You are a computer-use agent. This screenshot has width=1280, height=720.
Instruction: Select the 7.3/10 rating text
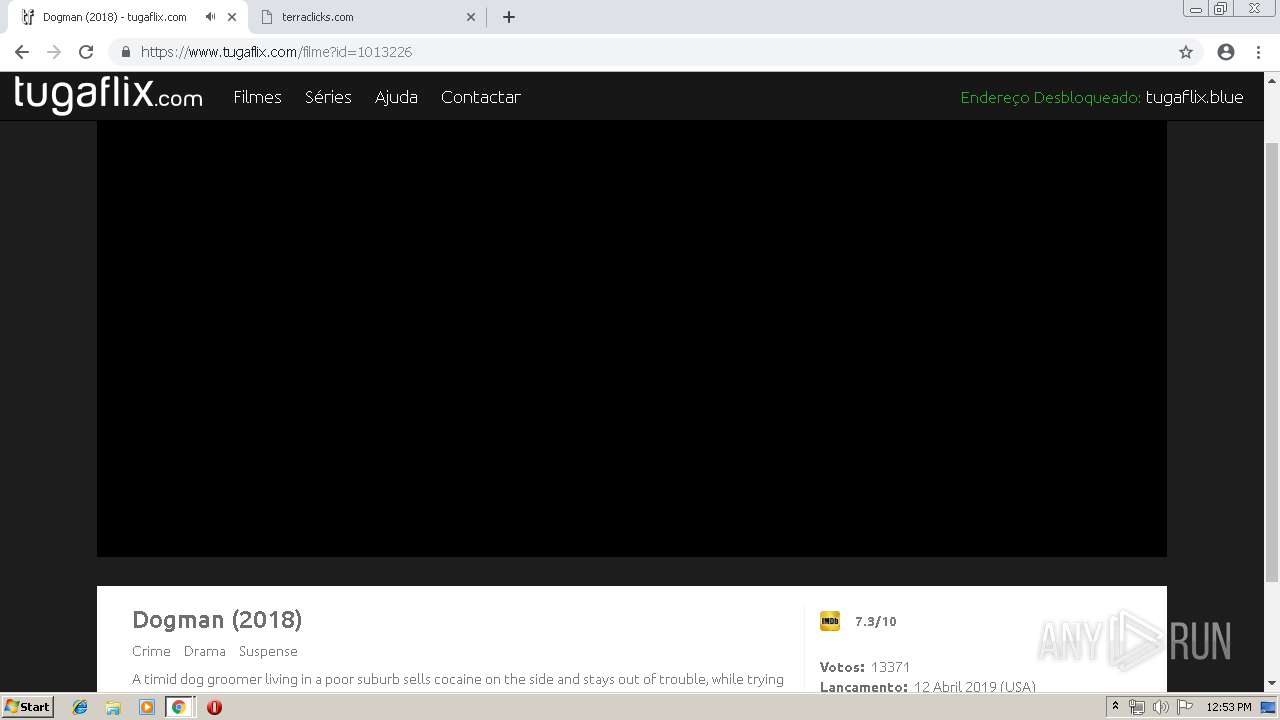876,621
